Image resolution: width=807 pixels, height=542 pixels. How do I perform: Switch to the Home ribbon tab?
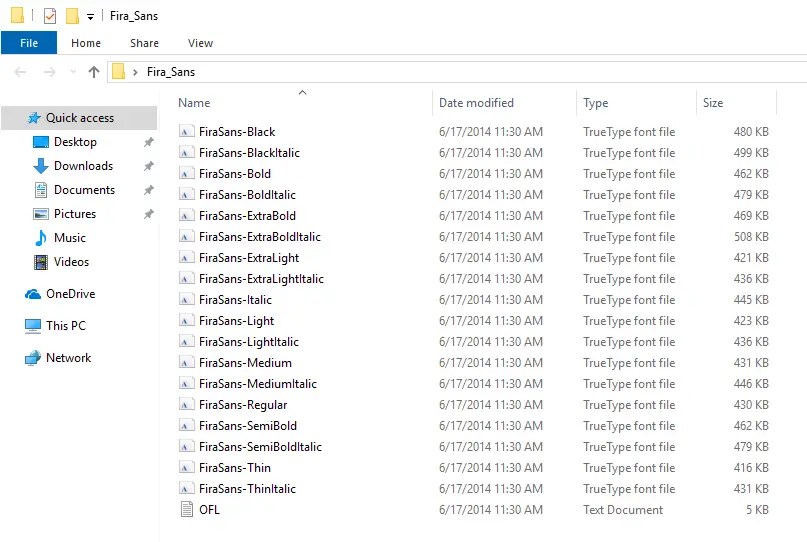click(x=86, y=43)
